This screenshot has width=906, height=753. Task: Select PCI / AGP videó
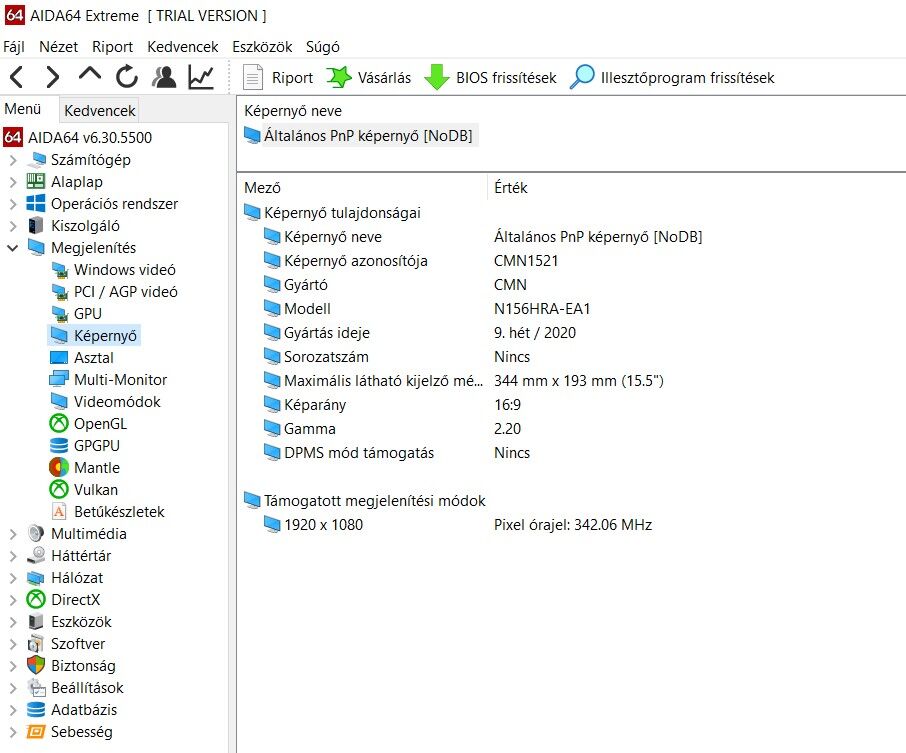click(114, 292)
